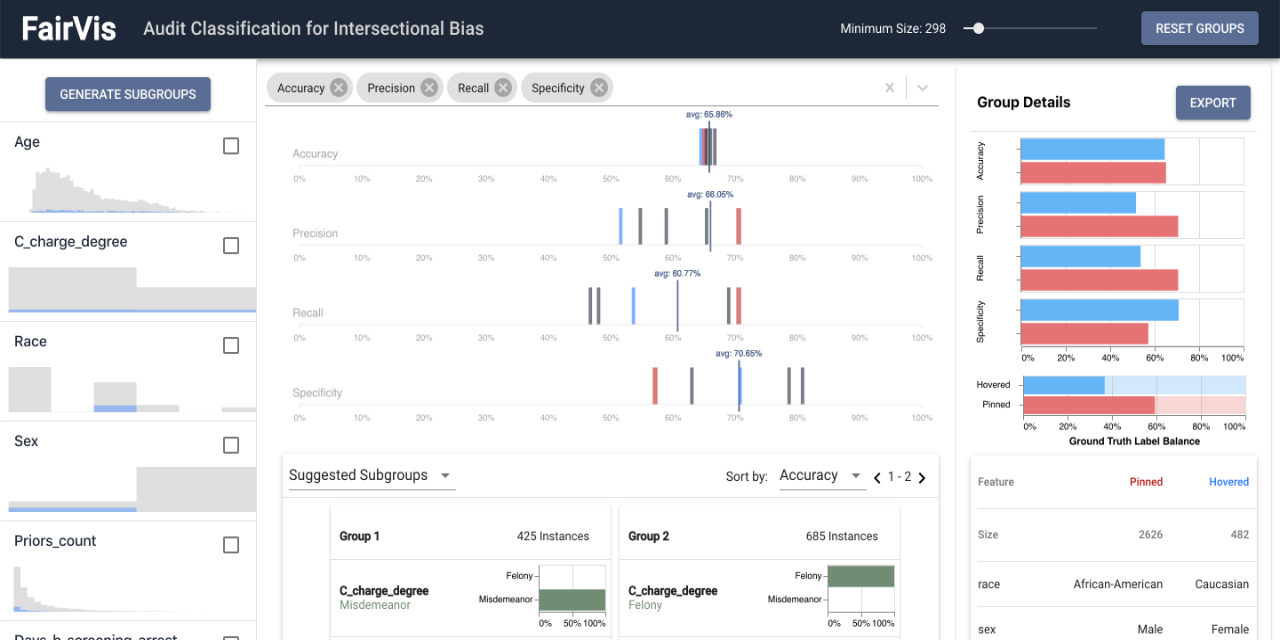This screenshot has width=1280, height=640.
Task: Expand the C_charge_degree checkbox option
Action: click(x=231, y=245)
